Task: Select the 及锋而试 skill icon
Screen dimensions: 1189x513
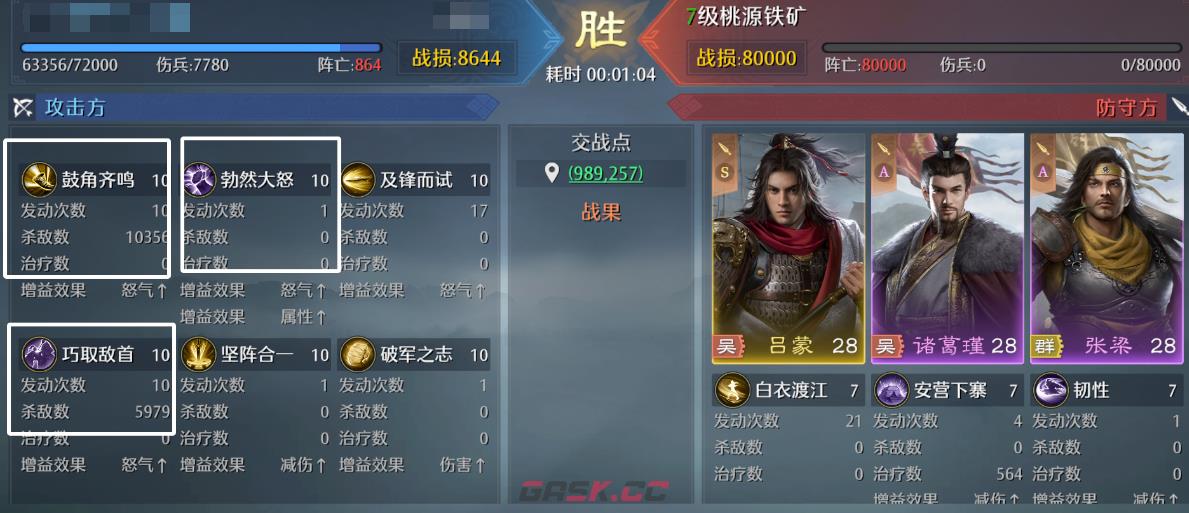Action: point(358,180)
